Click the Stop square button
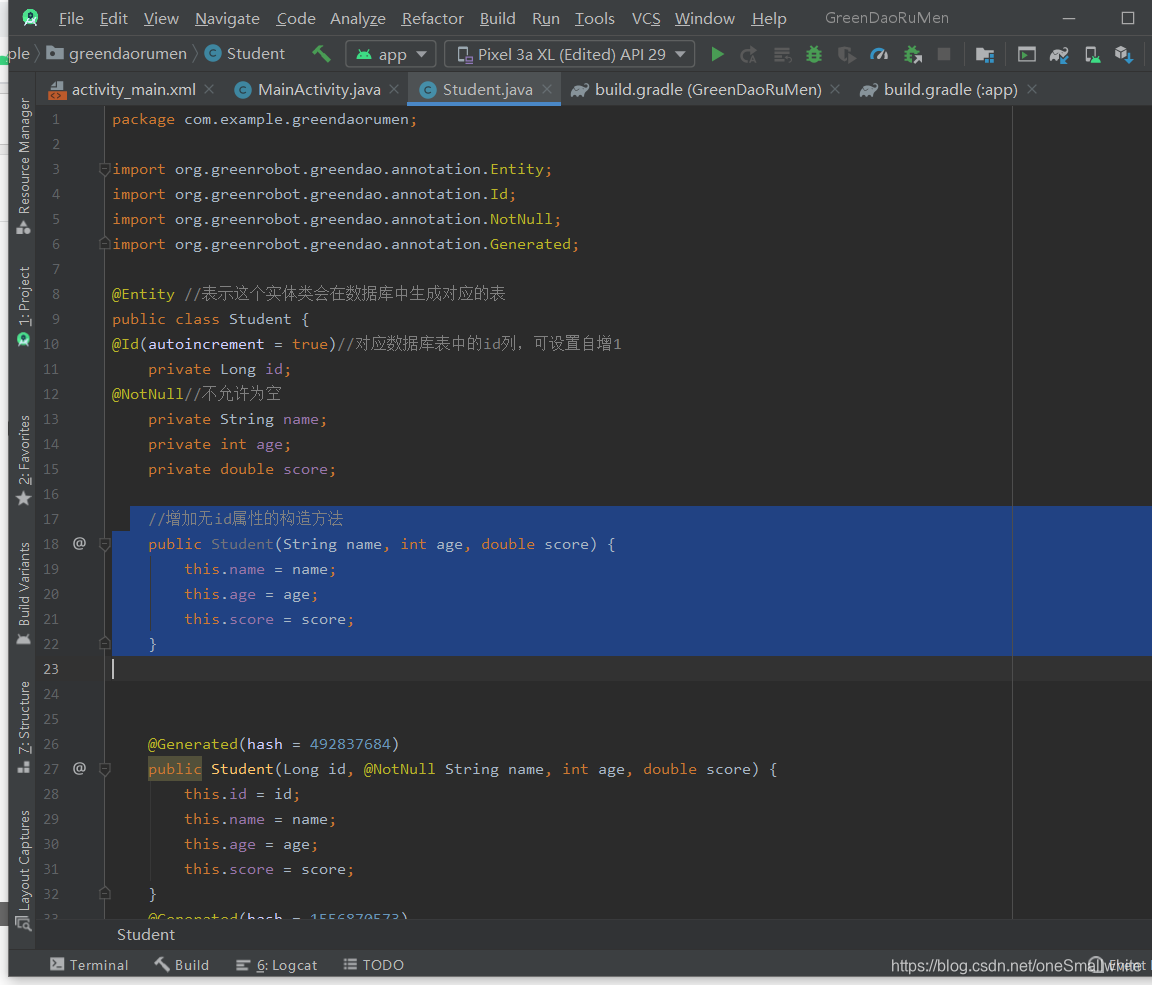 point(944,54)
